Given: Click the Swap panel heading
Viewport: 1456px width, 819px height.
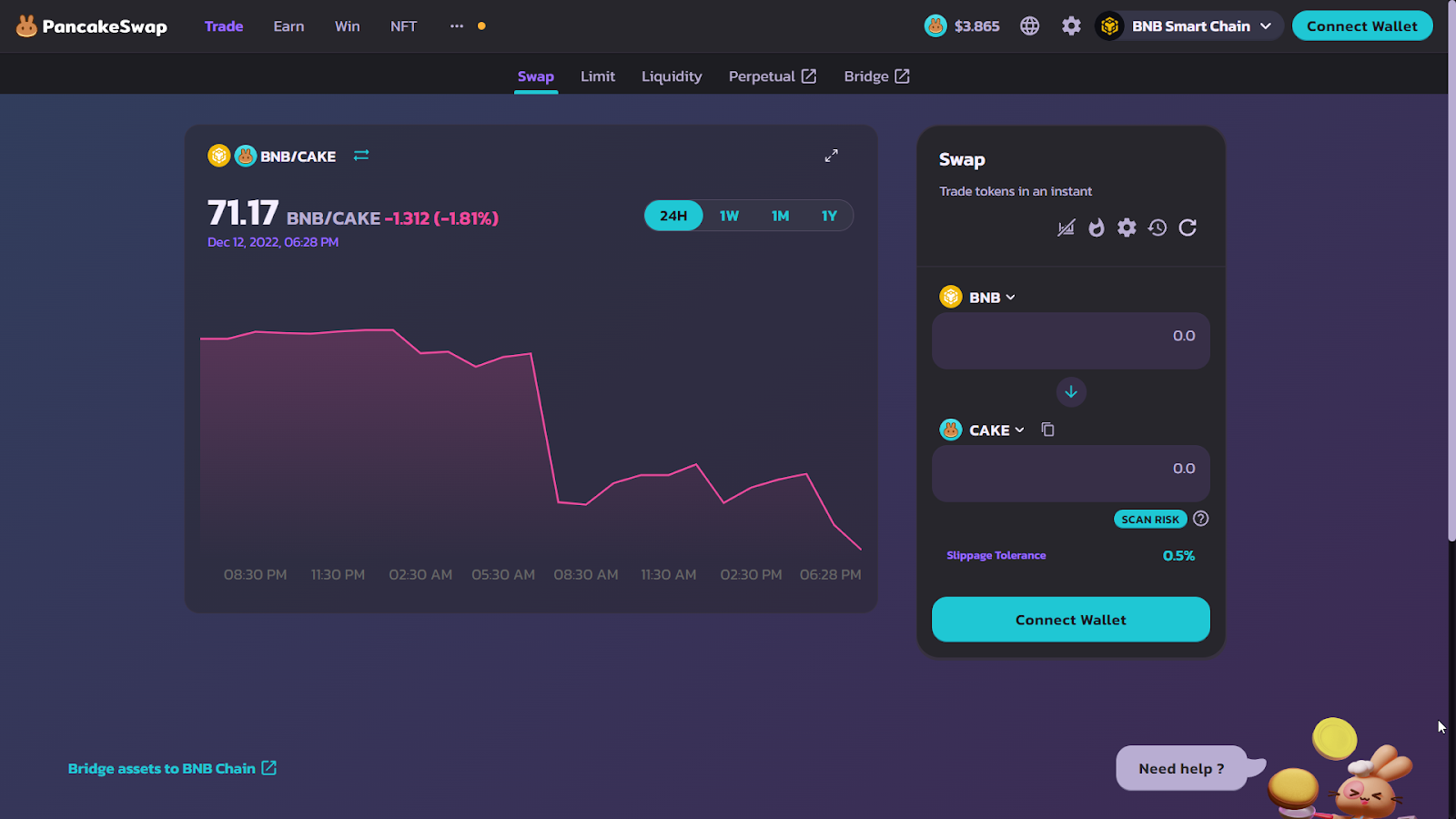Looking at the screenshot, I should click(962, 160).
